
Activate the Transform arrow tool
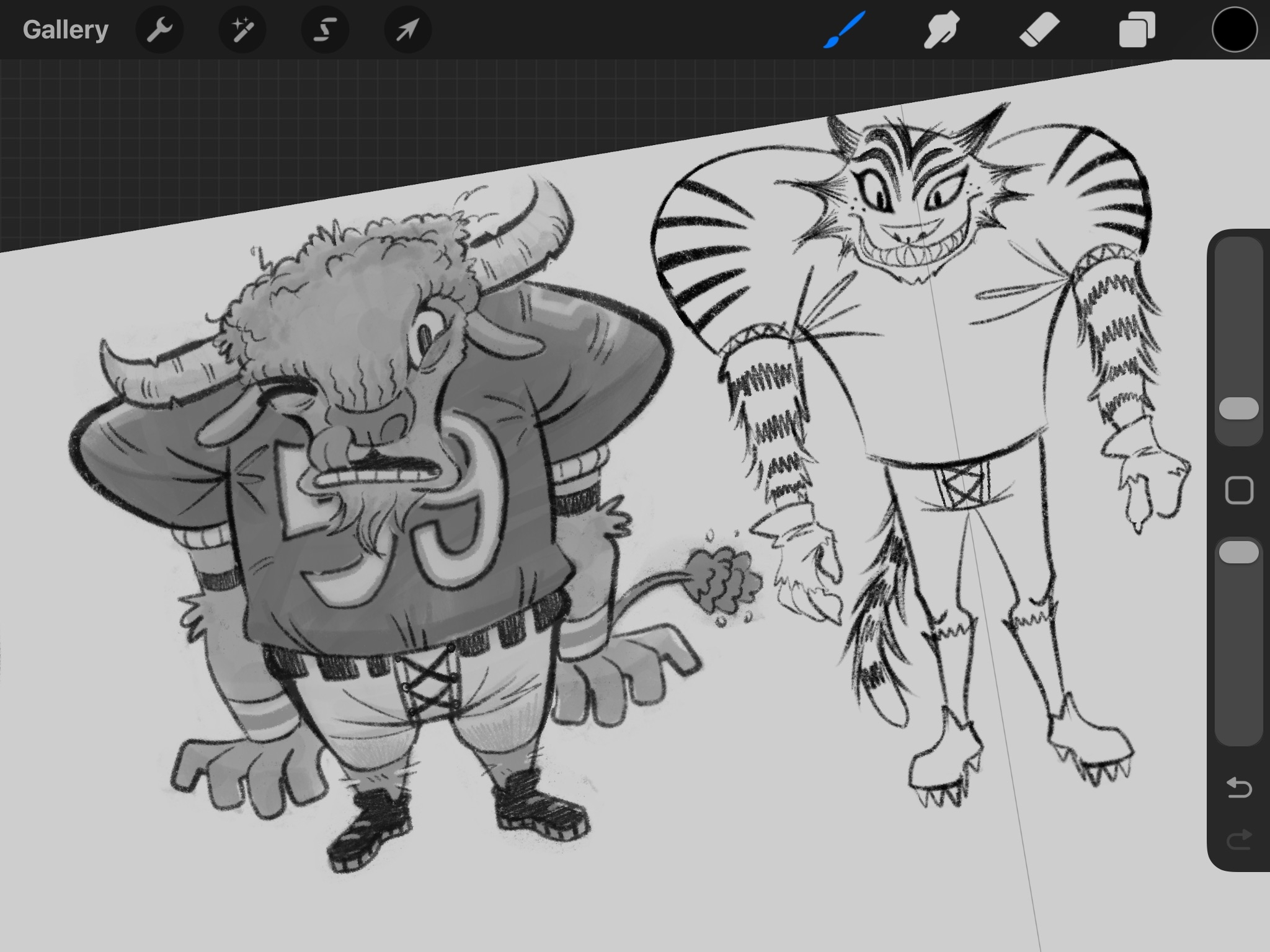(x=407, y=30)
